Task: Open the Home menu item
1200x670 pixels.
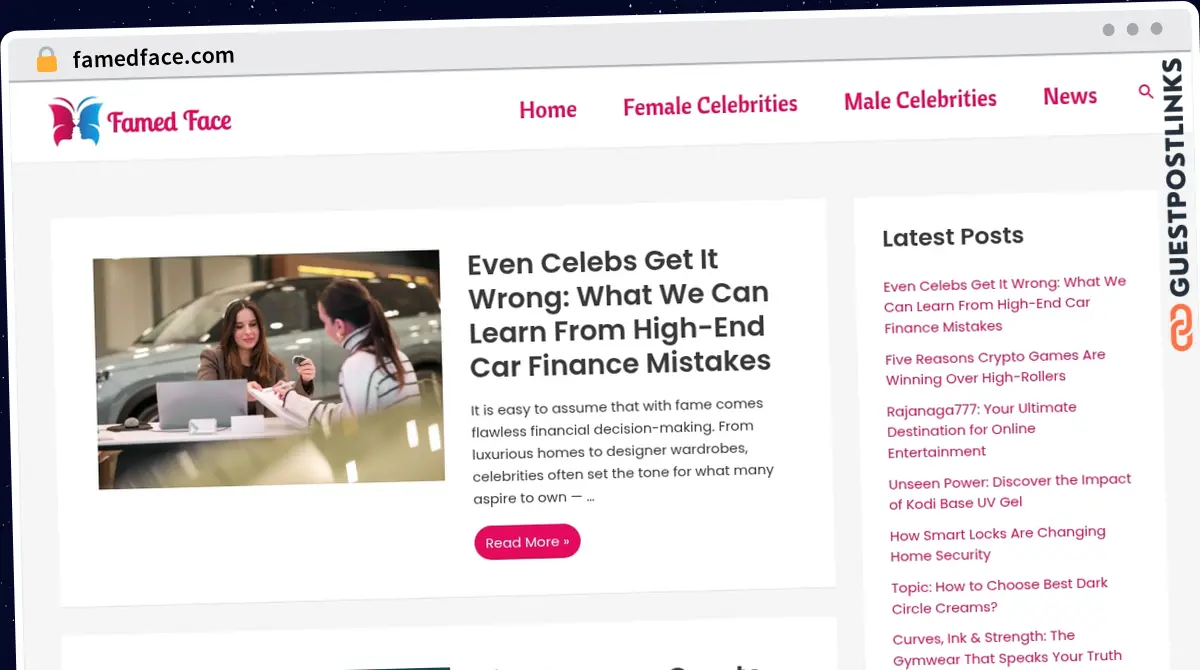Action: click(x=548, y=109)
